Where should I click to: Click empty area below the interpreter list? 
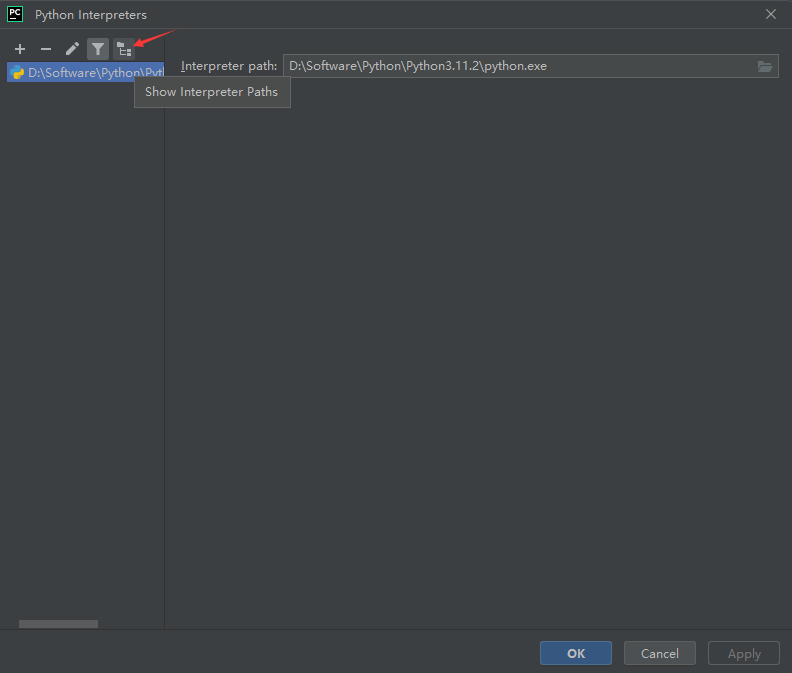pos(82,350)
